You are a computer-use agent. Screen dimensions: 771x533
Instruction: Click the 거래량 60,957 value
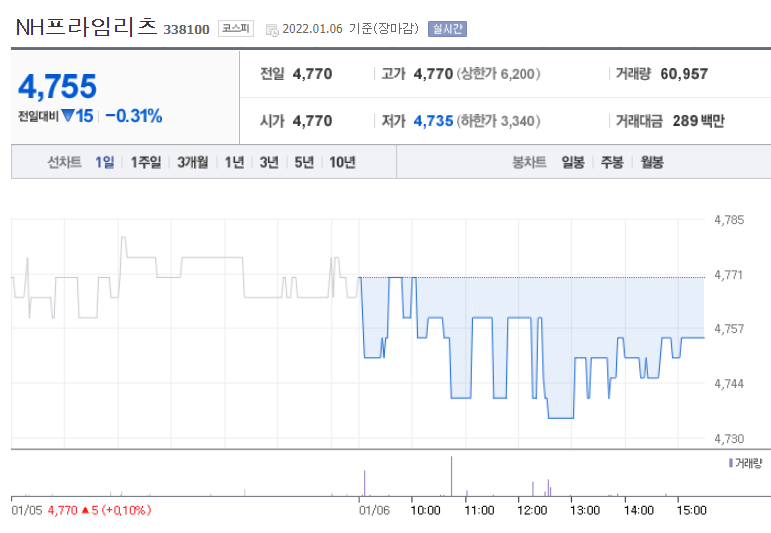684,74
